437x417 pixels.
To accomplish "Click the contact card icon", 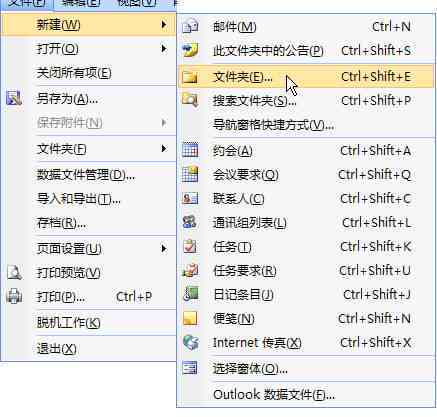I will click(190, 198).
